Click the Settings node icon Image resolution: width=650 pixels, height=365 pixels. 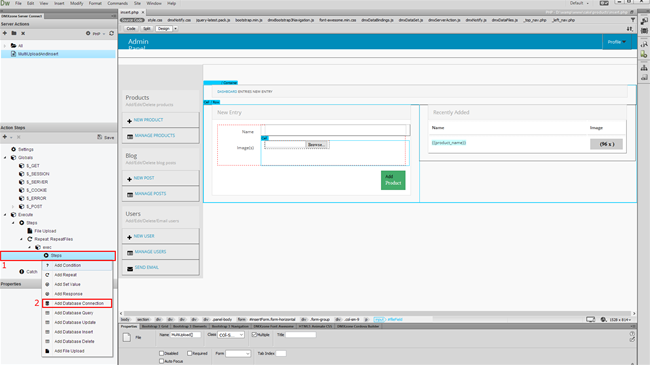[x=14, y=149]
